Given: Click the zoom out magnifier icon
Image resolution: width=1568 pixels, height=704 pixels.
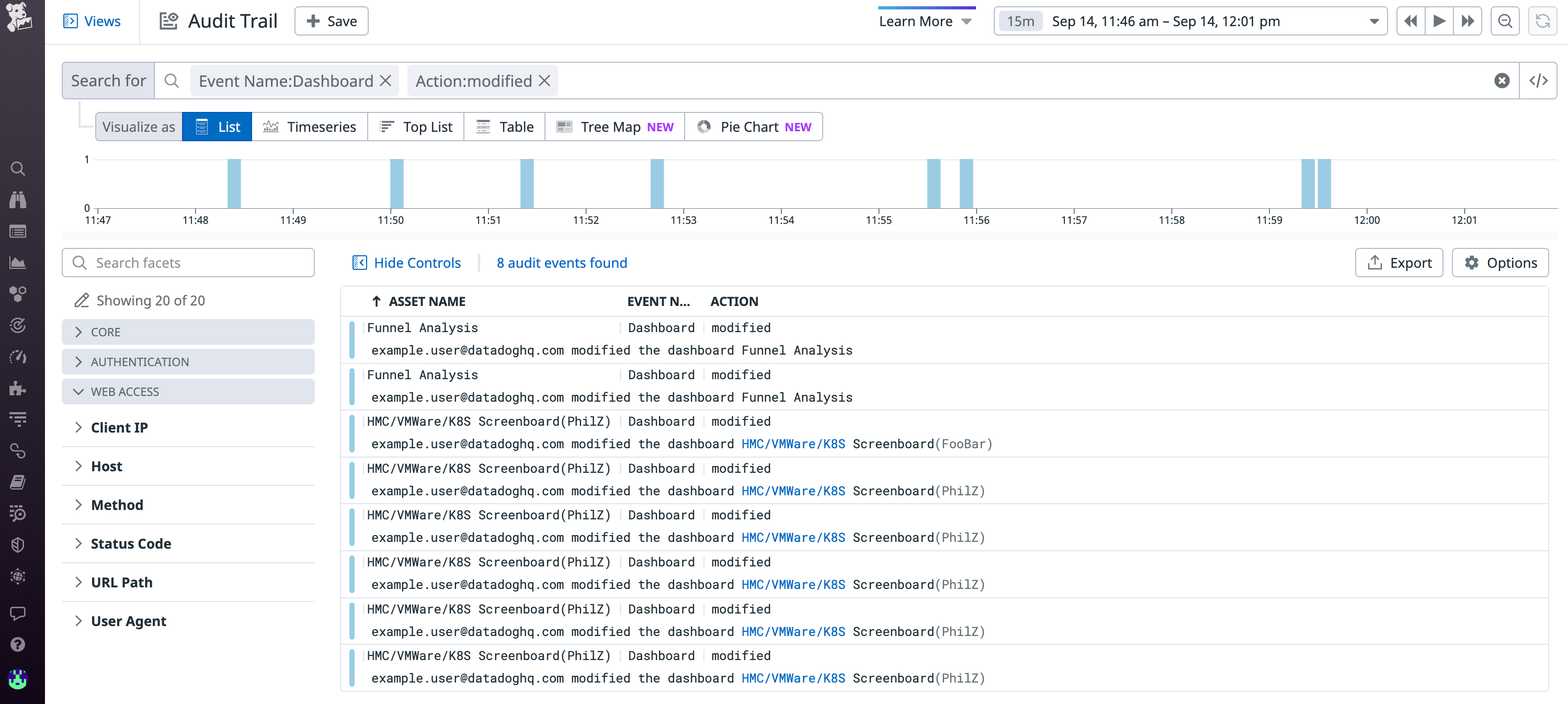Looking at the screenshot, I should click(x=1505, y=21).
